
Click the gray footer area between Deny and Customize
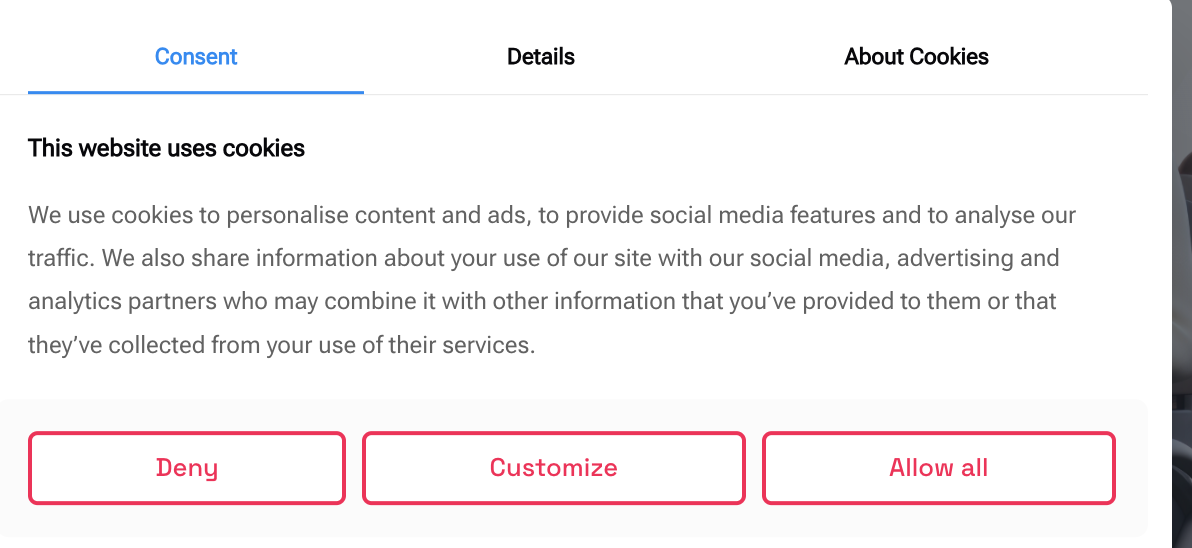354,467
